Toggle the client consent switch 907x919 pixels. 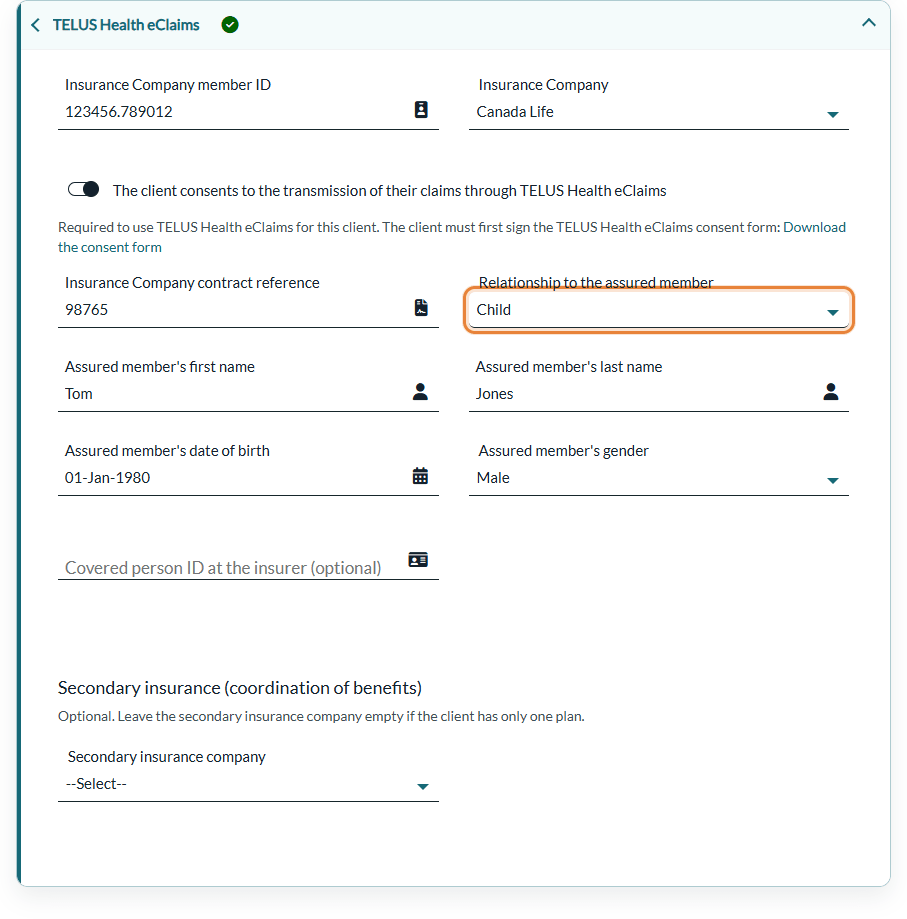pos(83,189)
